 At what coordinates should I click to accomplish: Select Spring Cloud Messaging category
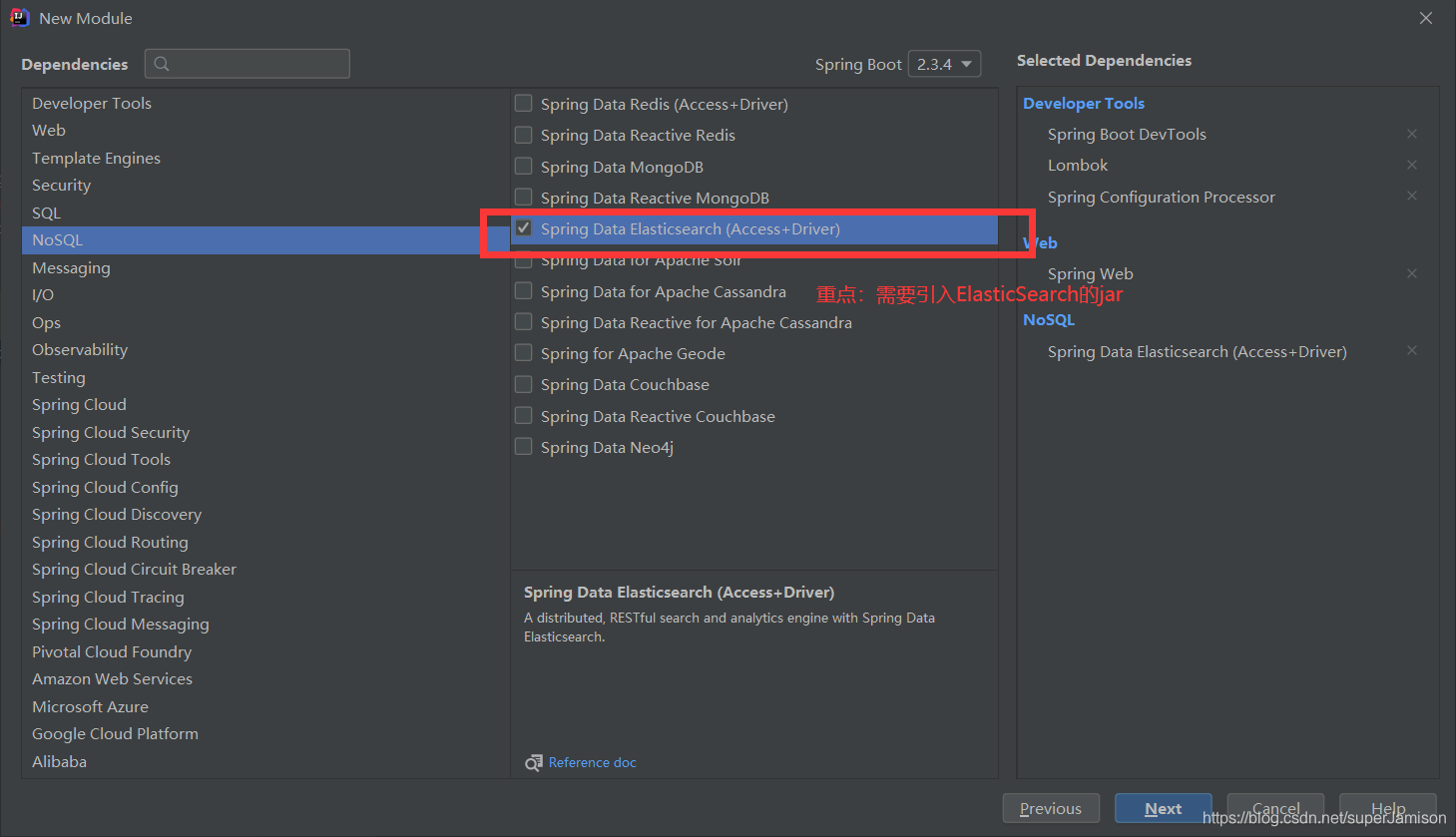pos(265,624)
